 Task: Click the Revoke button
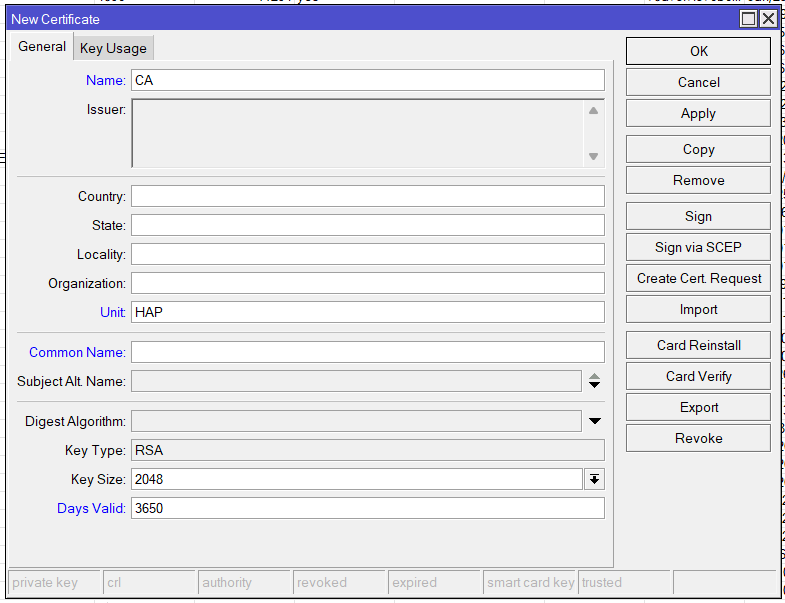(x=698, y=439)
